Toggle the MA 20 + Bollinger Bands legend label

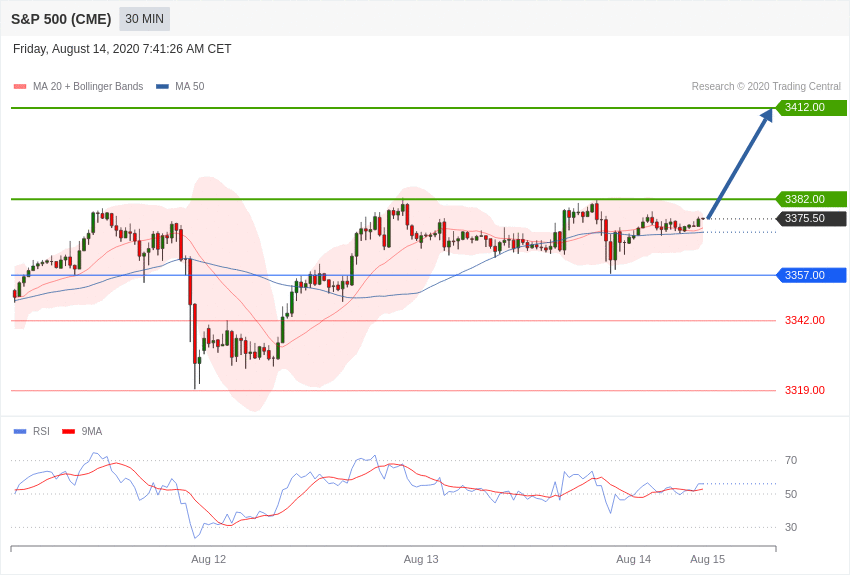click(88, 87)
